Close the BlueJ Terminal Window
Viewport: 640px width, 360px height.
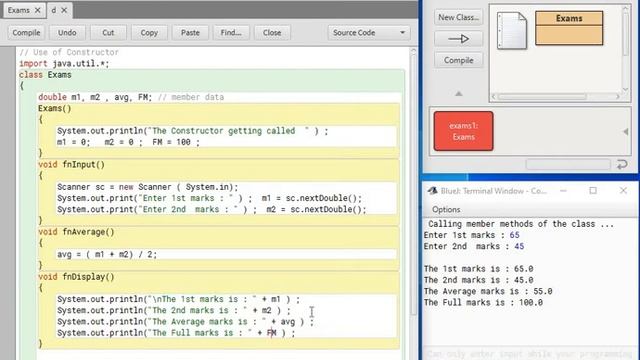click(x=623, y=191)
